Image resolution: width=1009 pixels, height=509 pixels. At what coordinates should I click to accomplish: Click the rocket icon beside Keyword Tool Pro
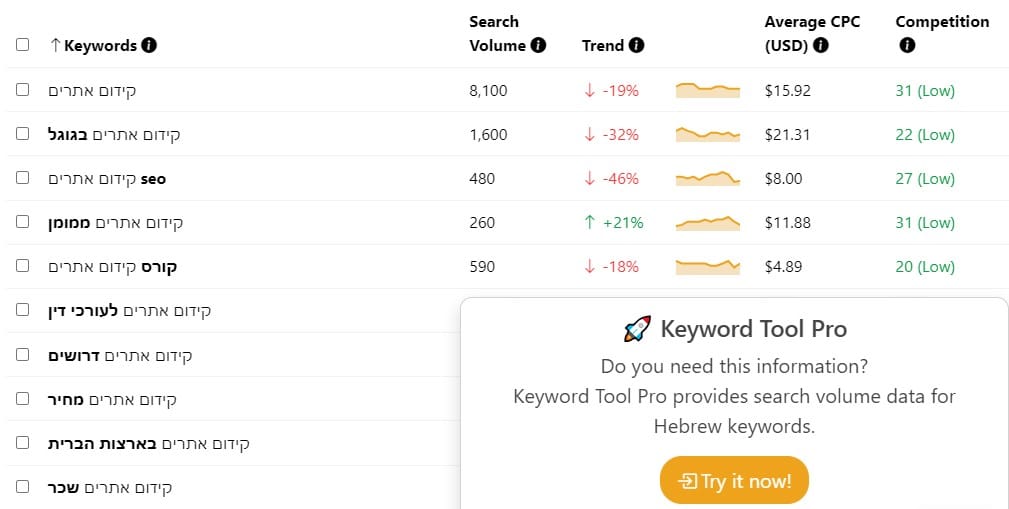pos(637,329)
